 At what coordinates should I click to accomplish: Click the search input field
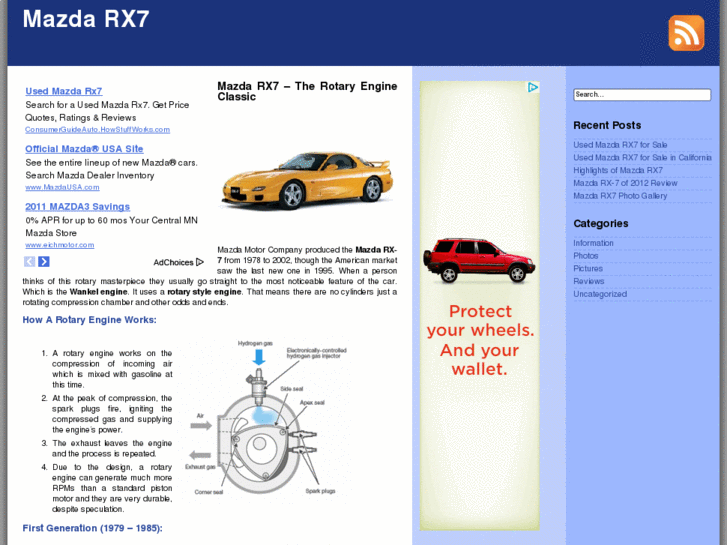coord(642,95)
